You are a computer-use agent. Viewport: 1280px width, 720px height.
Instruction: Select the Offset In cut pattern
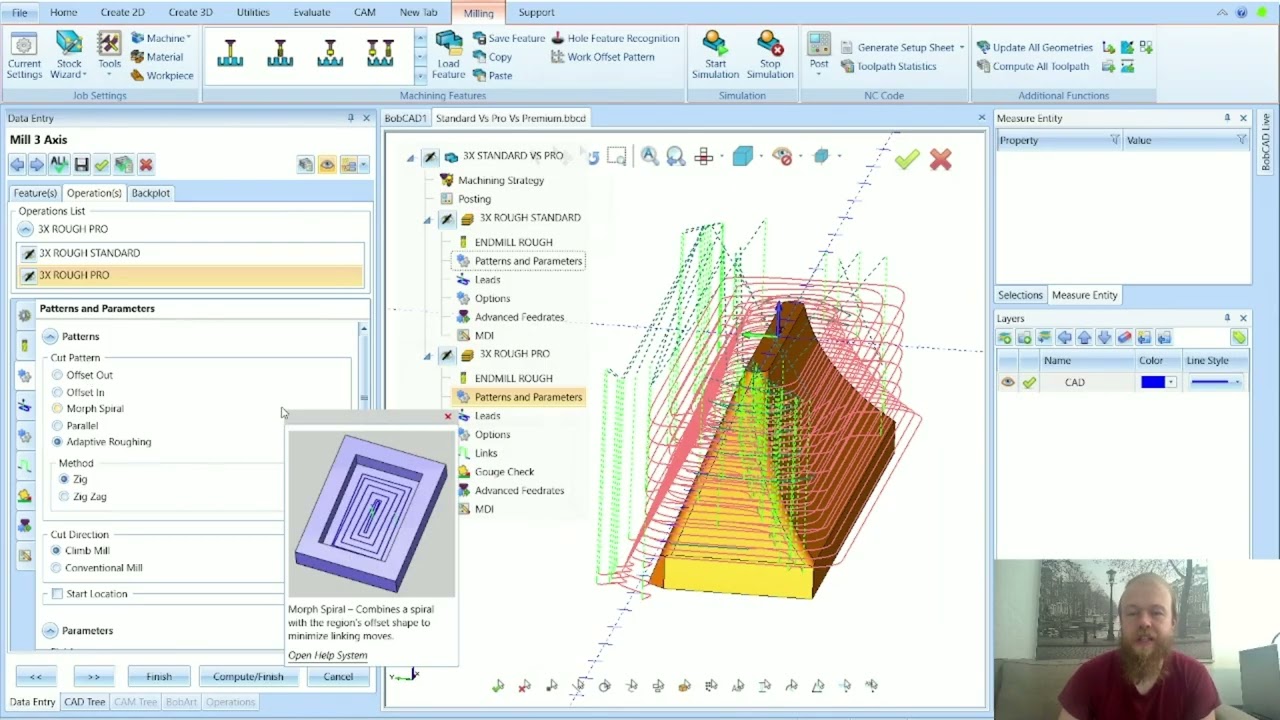click(57, 392)
